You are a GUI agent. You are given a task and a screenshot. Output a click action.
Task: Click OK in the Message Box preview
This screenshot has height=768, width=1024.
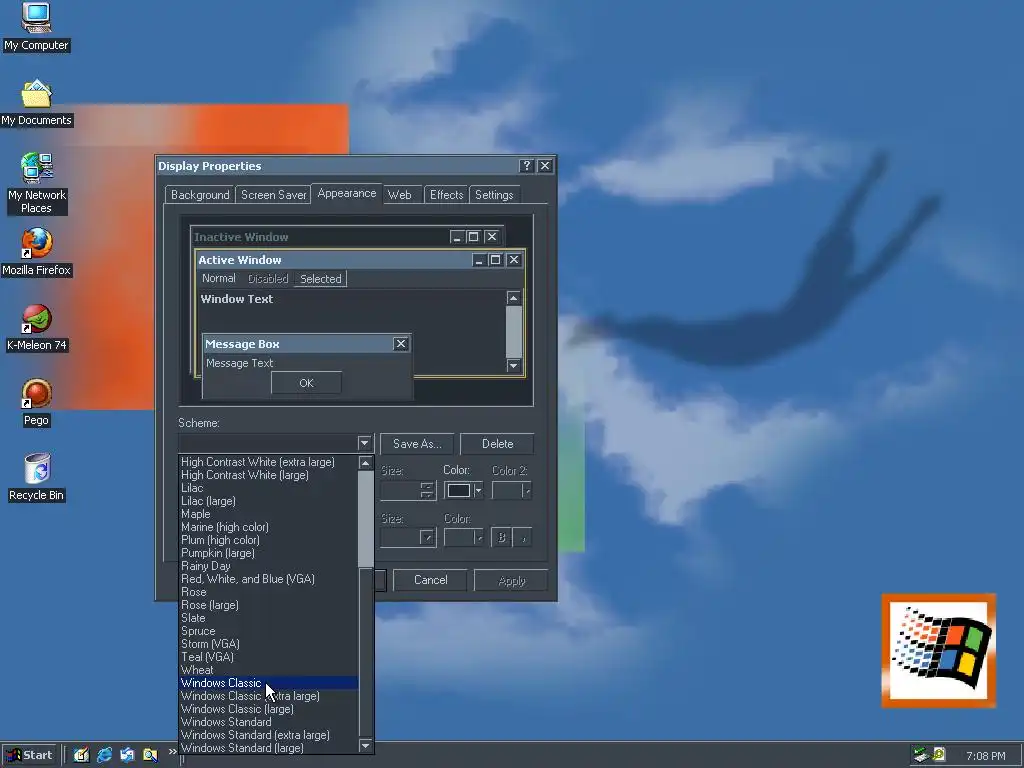tap(306, 383)
